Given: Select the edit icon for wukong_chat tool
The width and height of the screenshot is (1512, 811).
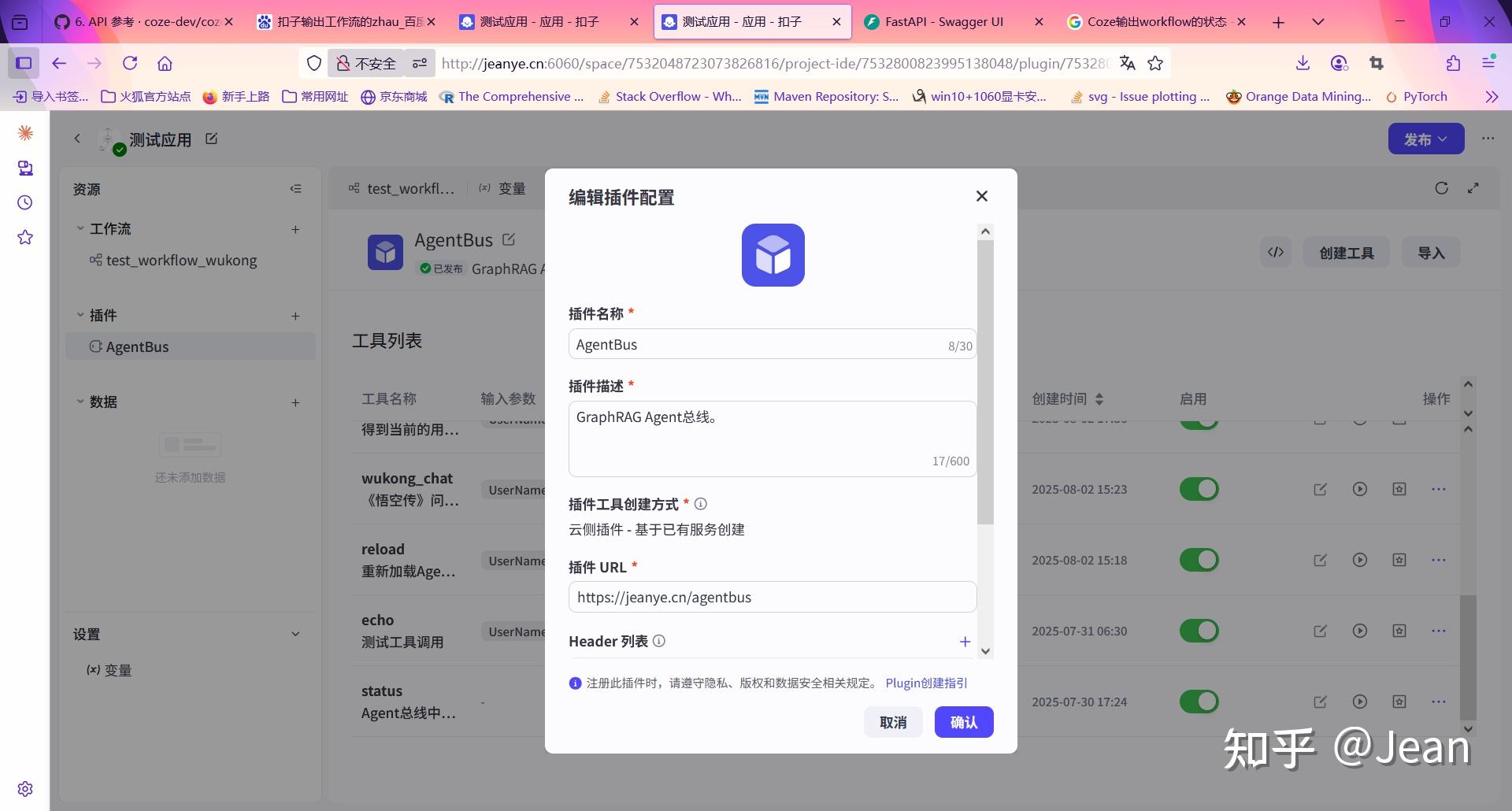Looking at the screenshot, I should [1320, 489].
